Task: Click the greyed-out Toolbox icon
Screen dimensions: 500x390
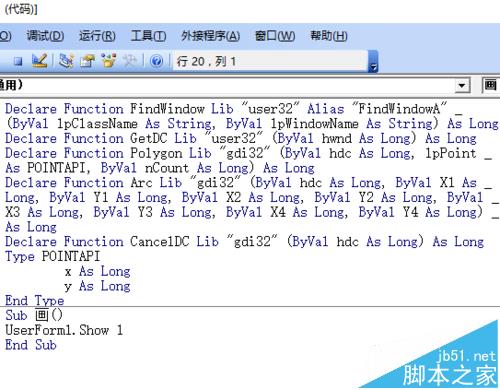Action: pos(130,61)
